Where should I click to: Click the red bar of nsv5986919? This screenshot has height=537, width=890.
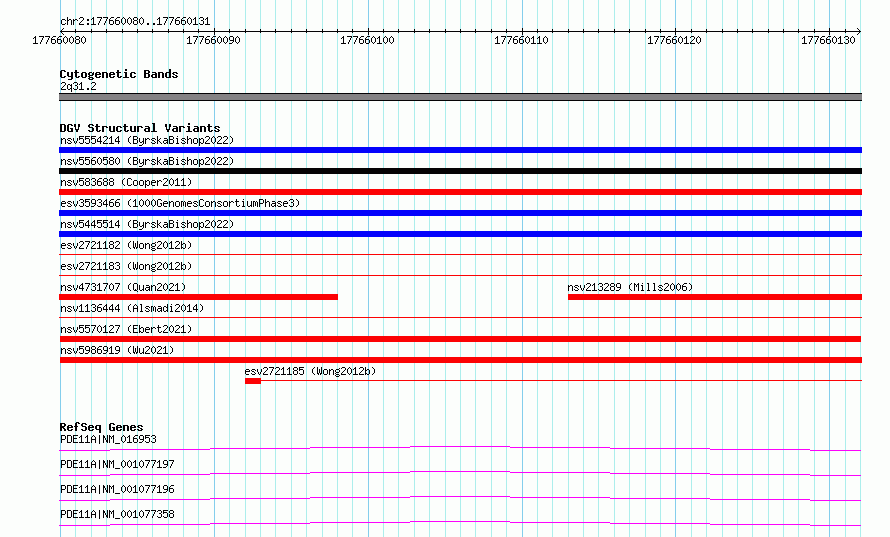coord(460,360)
